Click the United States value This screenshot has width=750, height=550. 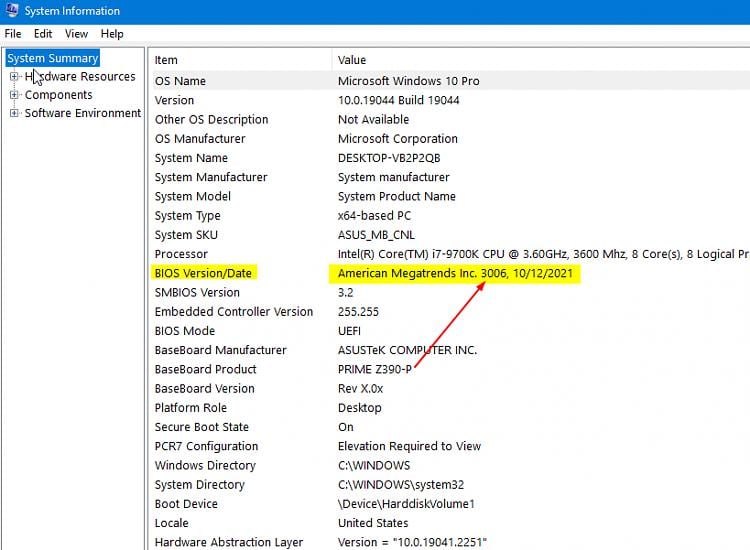(373, 523)
